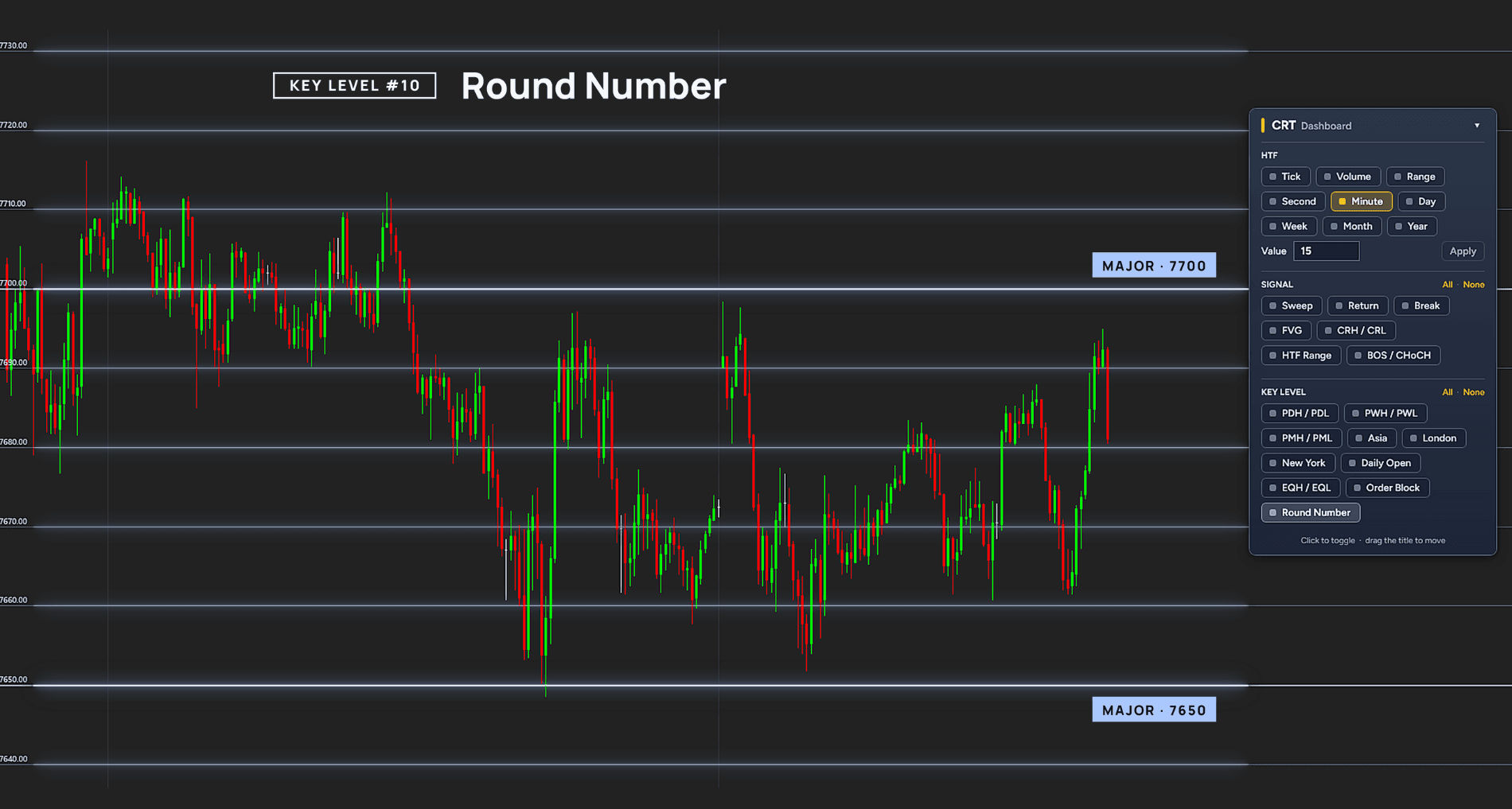This screenshot has width=1512, height=809.
Task: Select the Volume HTF option
Action: coord(1348,177)
